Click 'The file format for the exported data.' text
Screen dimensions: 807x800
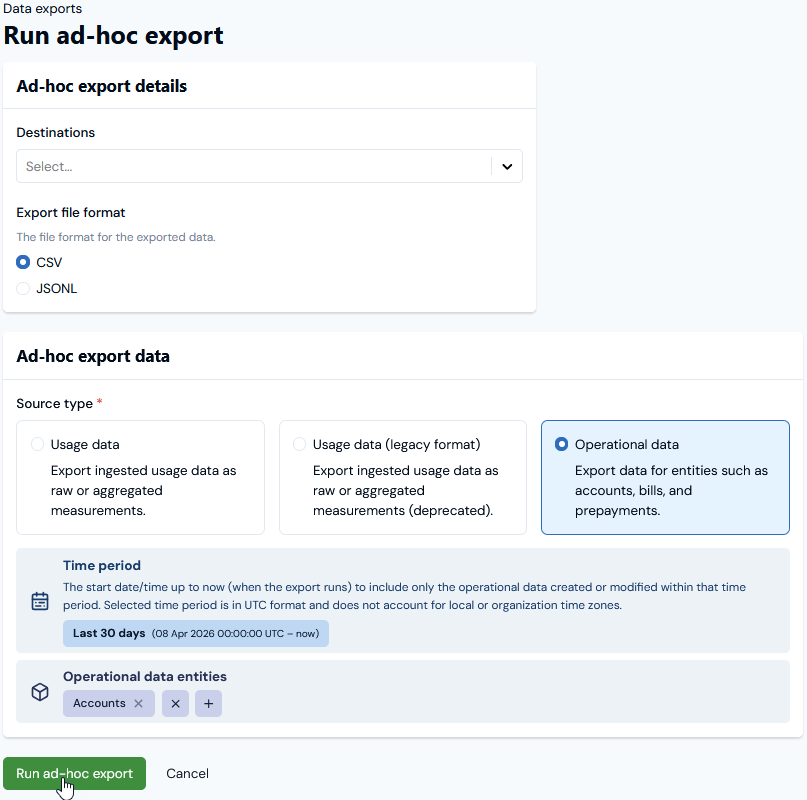coord(116,237)
